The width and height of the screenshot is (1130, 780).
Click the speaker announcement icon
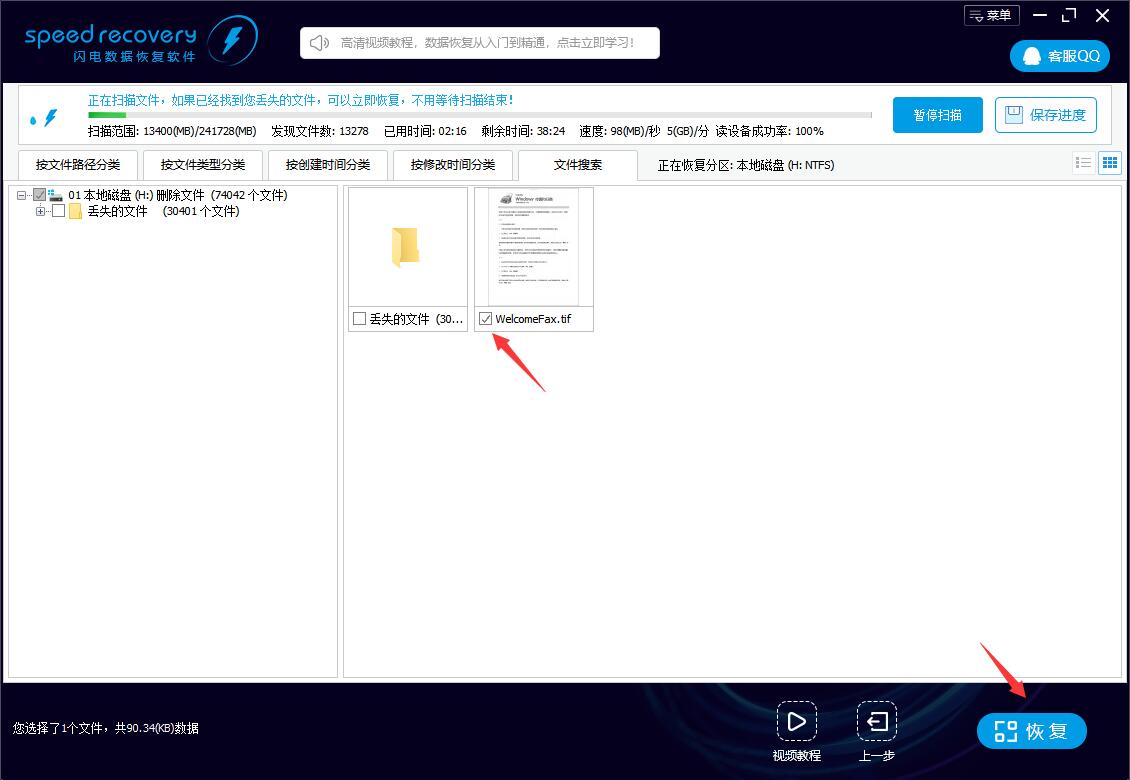(x=318, y=42)
